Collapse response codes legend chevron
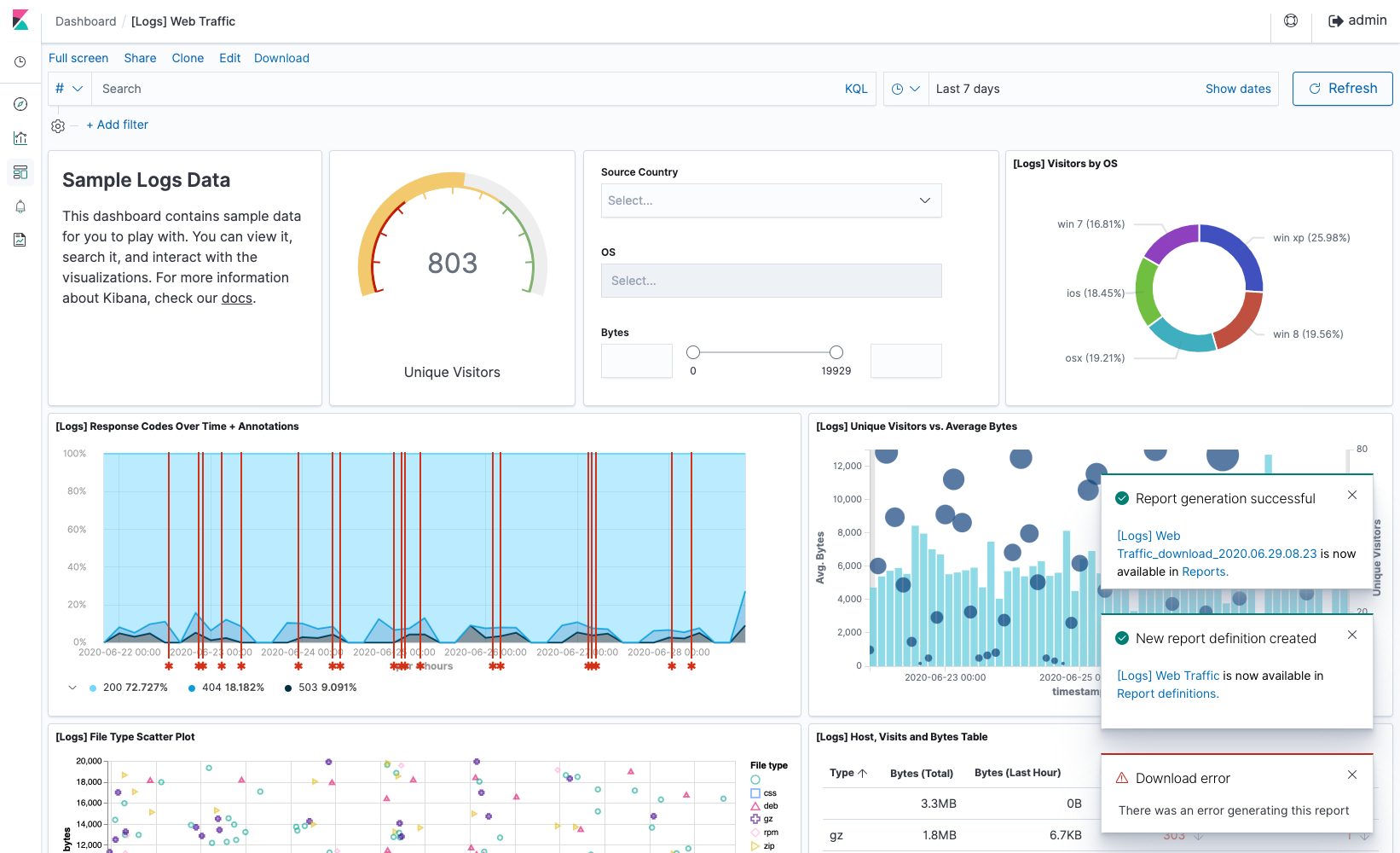Image resolution: width=1400 pixels, height=853 pixels. point(72,688)
